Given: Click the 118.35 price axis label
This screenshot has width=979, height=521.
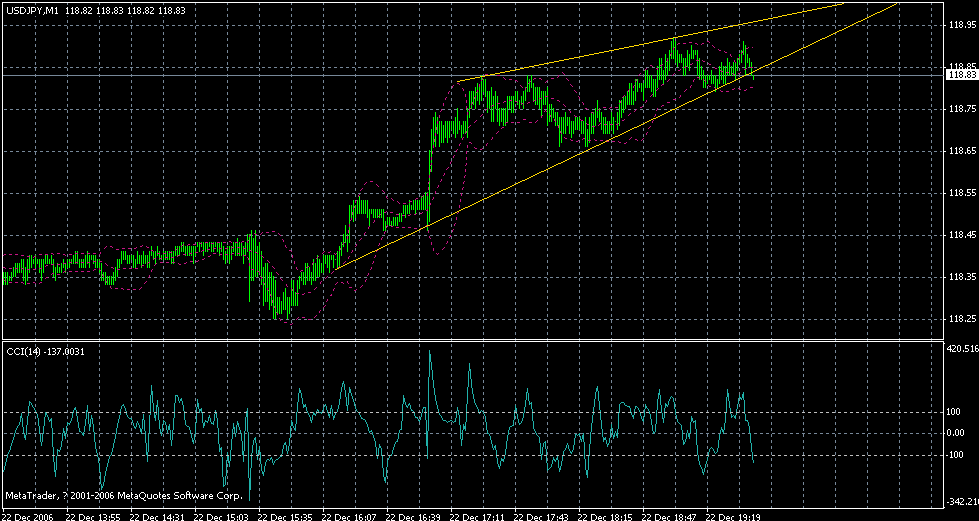Looking at the screenshot, I should [x=962, y=277].
